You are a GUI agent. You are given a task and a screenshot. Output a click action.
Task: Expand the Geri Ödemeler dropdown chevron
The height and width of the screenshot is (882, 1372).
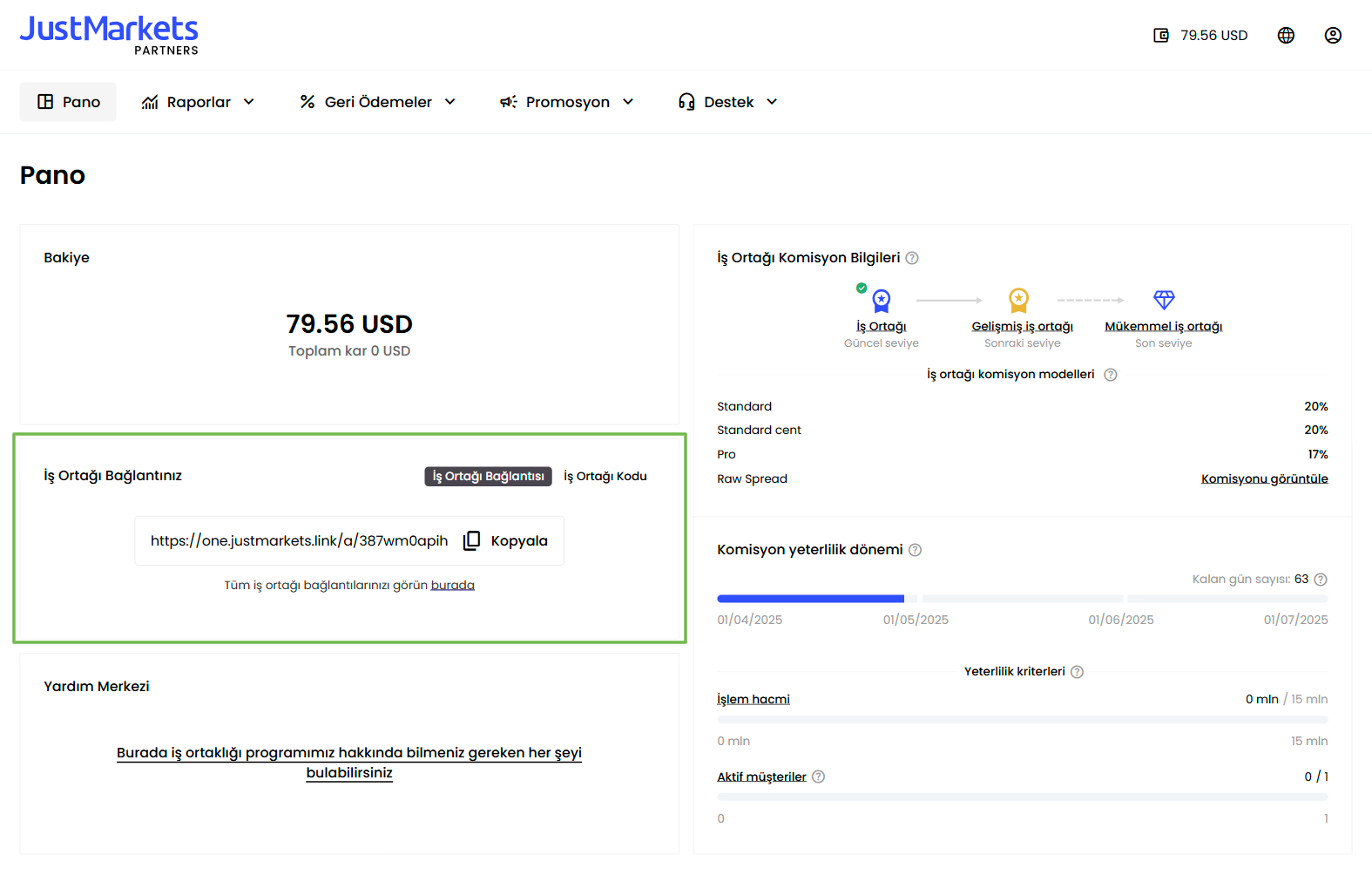tap(450, 102)
